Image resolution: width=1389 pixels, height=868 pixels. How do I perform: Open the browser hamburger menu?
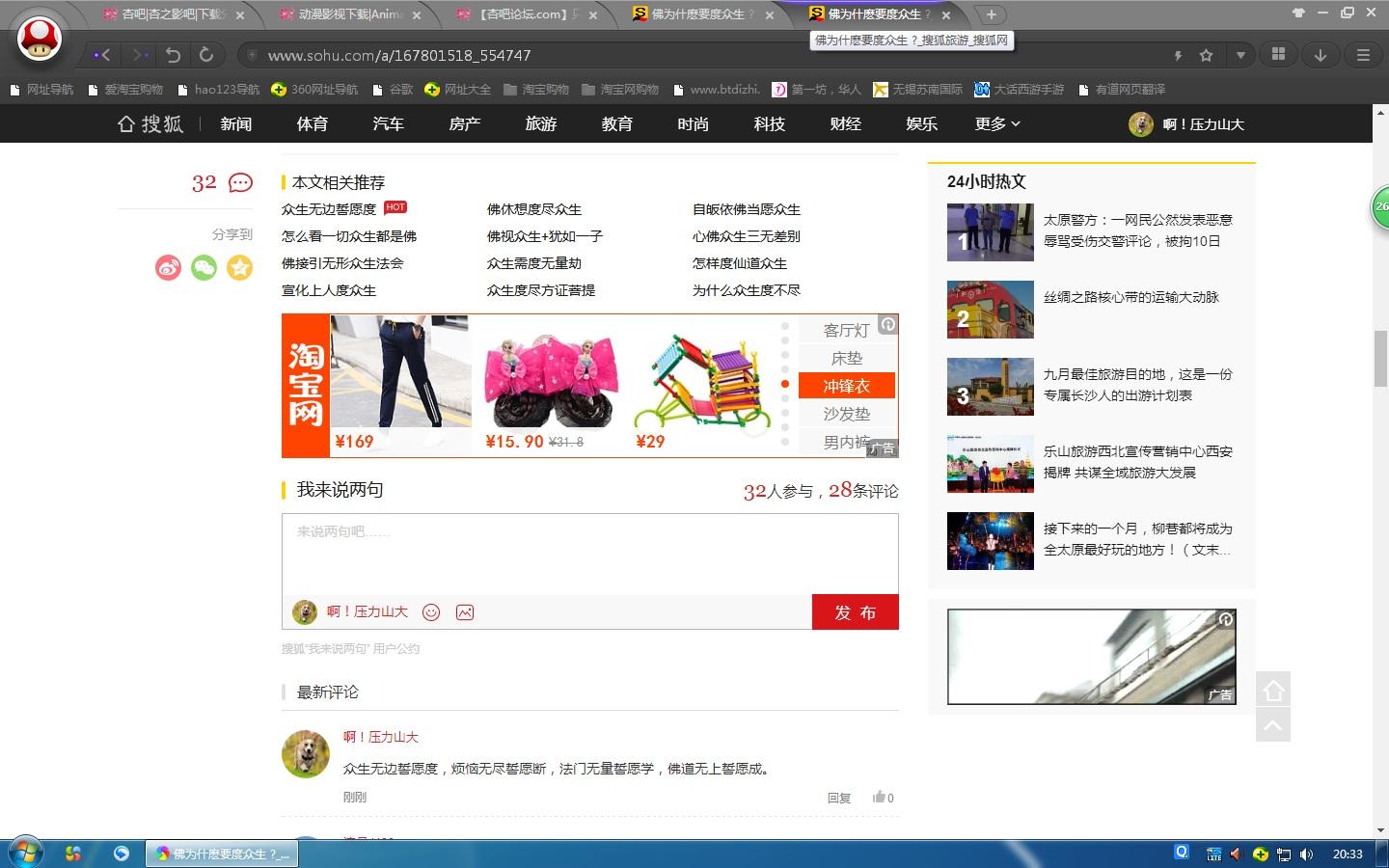[1362, 55]
